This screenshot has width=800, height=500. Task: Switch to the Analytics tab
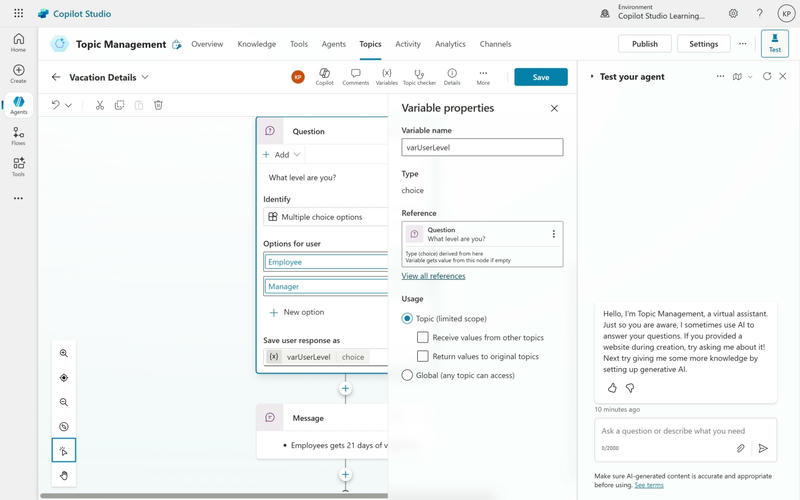coord(450,44)
